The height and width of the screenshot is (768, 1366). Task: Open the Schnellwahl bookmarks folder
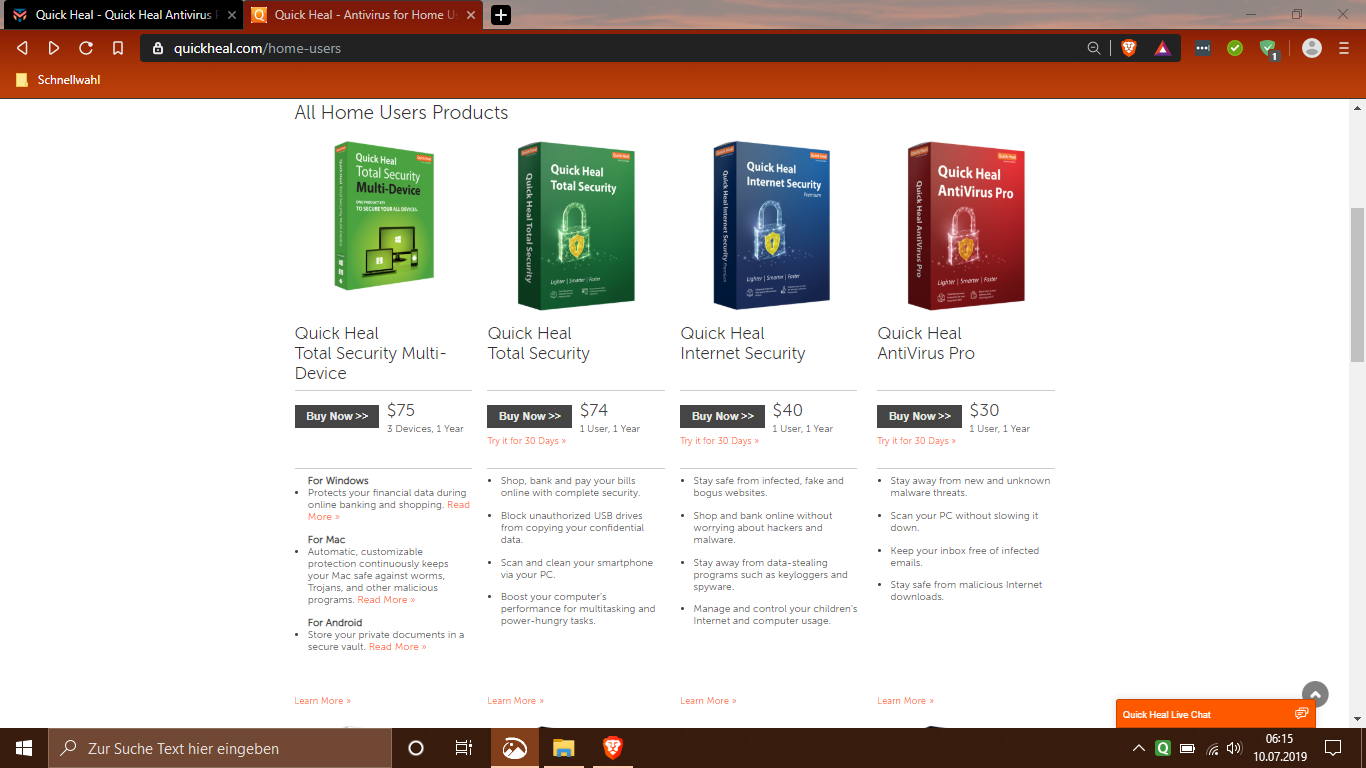click(x=58, y=80)
